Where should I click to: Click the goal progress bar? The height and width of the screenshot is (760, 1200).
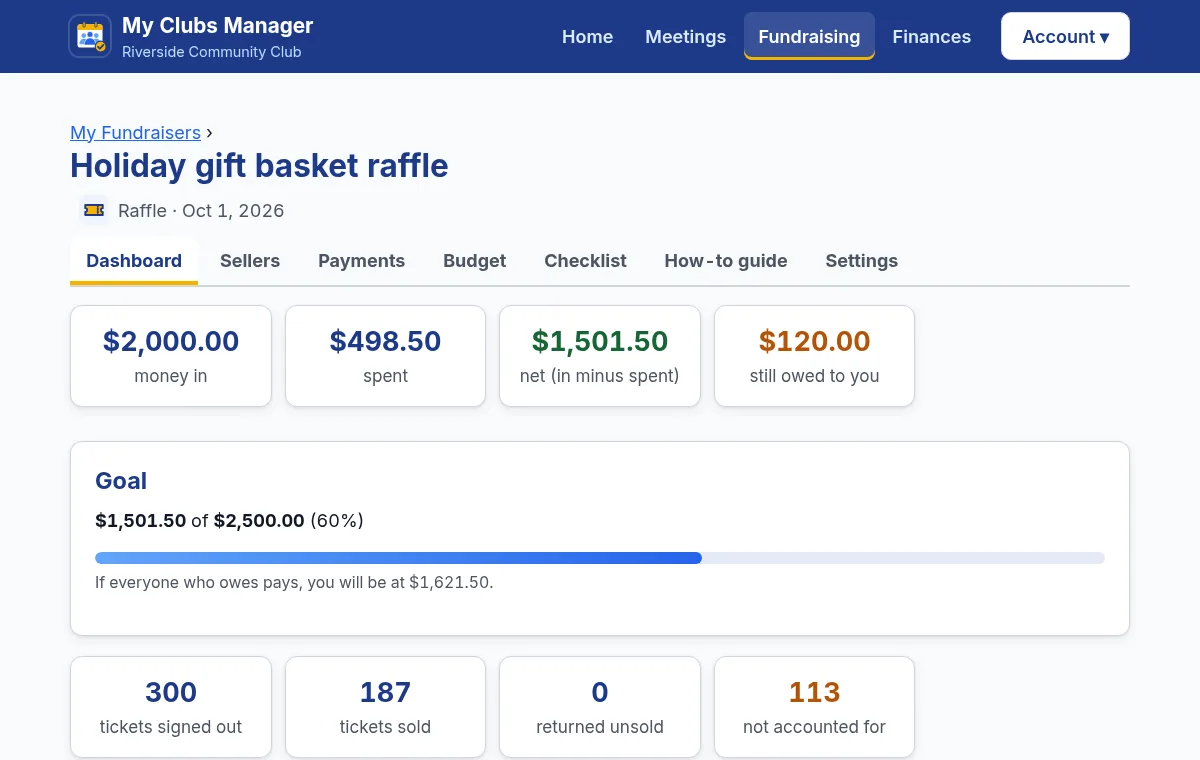pos(600,558)
